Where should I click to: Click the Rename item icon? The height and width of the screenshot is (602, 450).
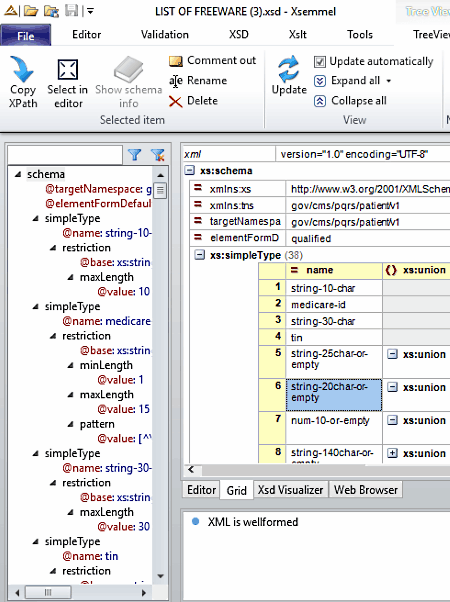coord(175,81)
